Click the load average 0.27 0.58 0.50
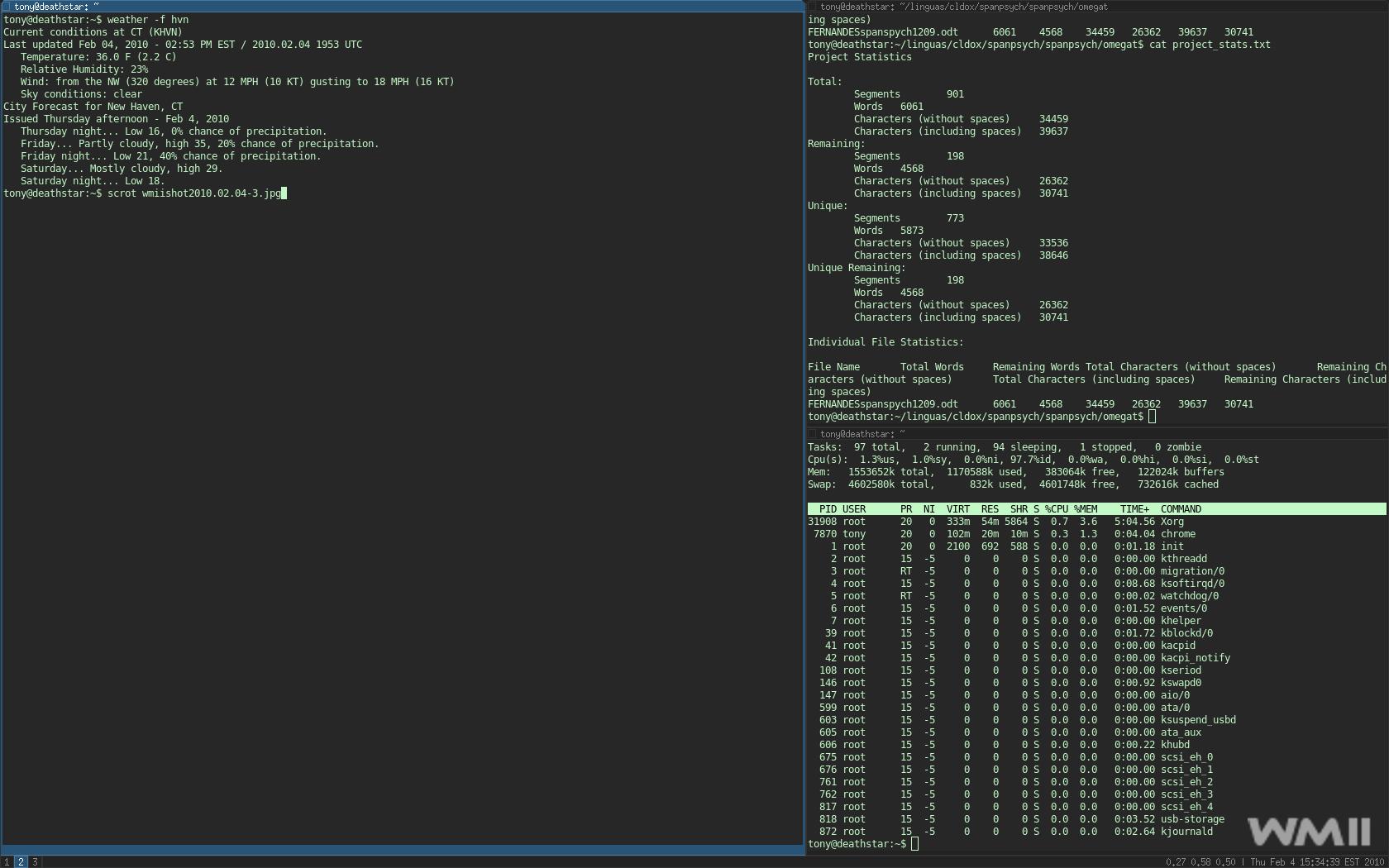This screenshot has height=868, width=1389. point(1200,861)
